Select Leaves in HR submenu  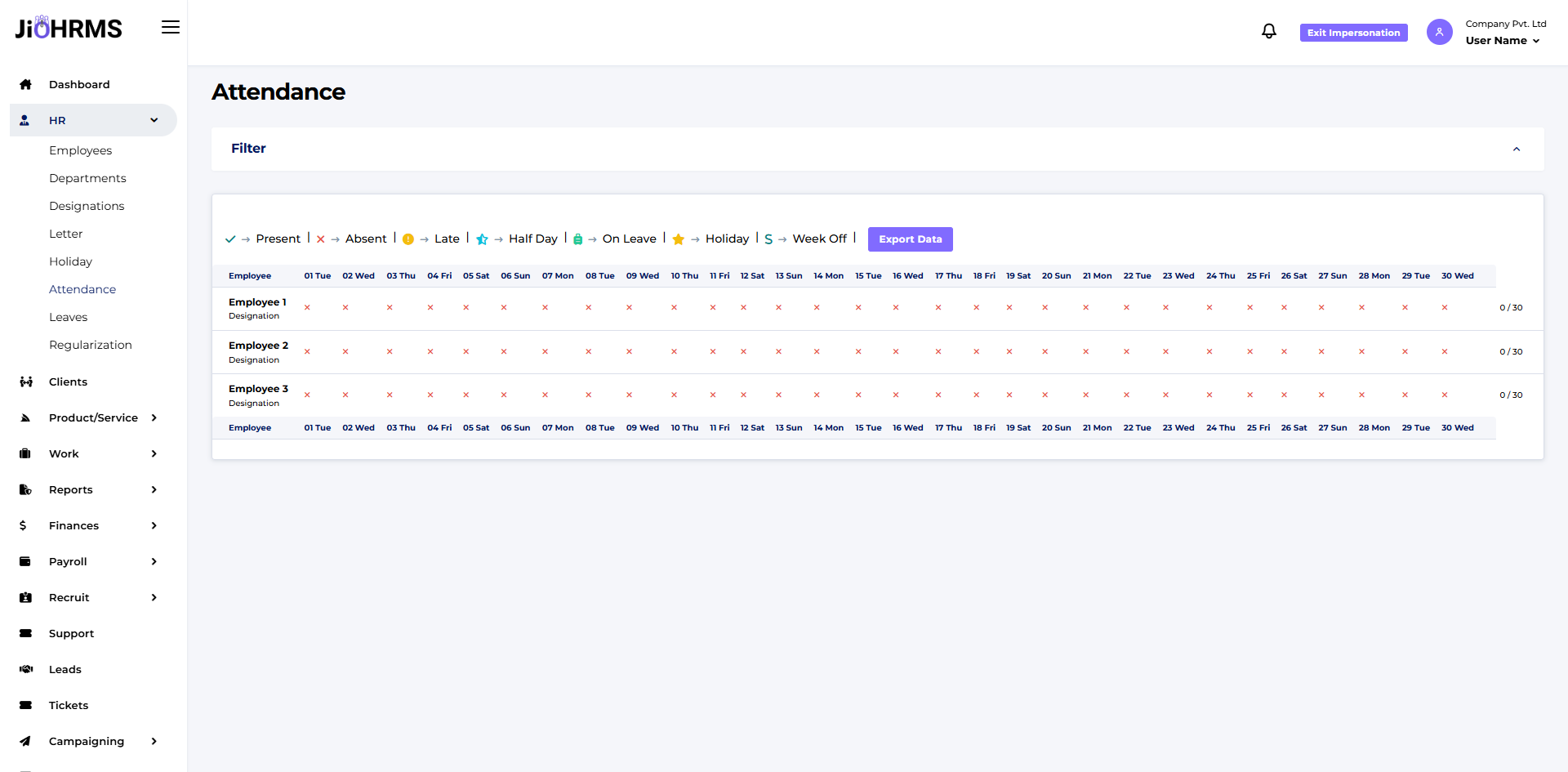[68, 317]
